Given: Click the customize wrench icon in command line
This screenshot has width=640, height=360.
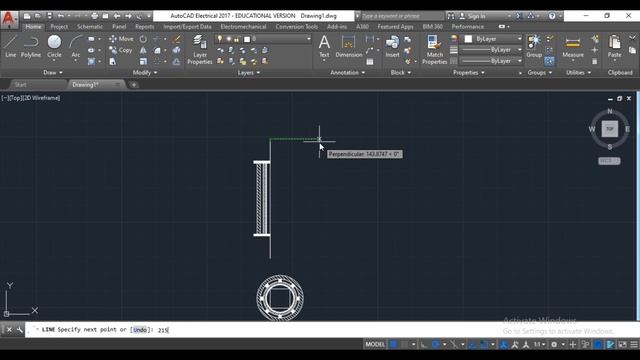Looking at the screenshot, I should [20, 330].
